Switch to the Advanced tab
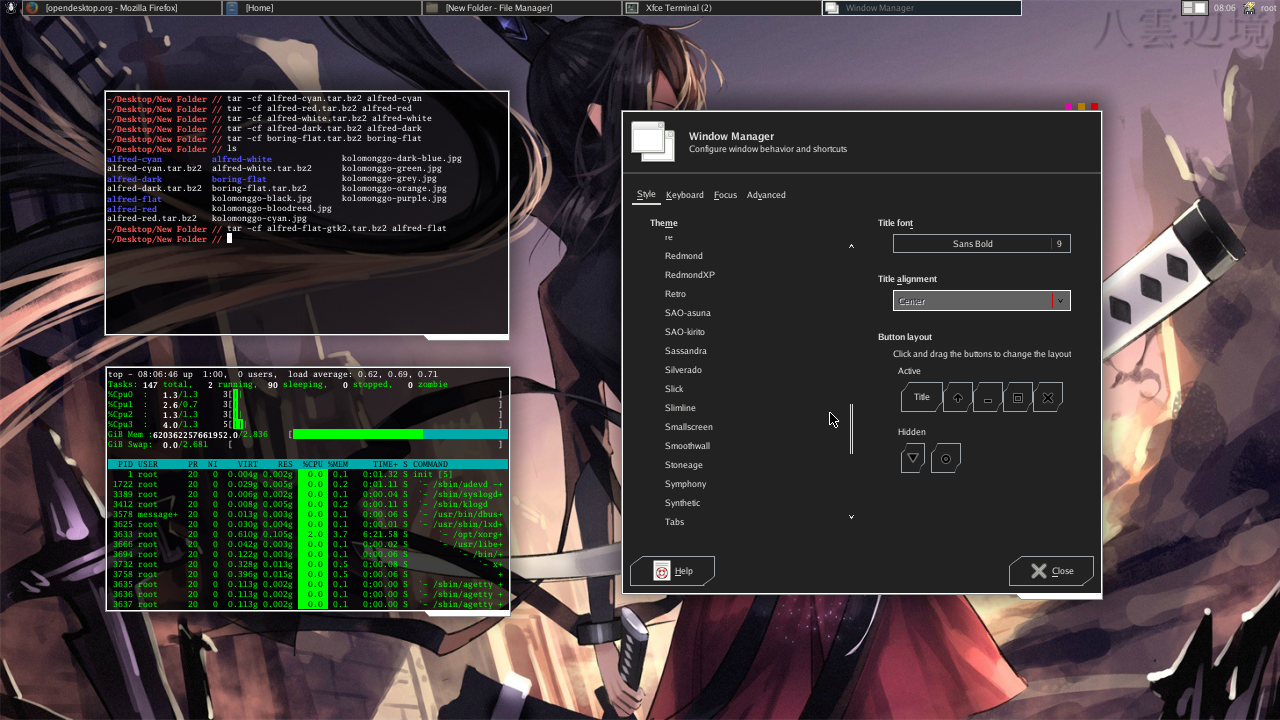This screenshot has width=1280, height=720. [x=766, y=195]
